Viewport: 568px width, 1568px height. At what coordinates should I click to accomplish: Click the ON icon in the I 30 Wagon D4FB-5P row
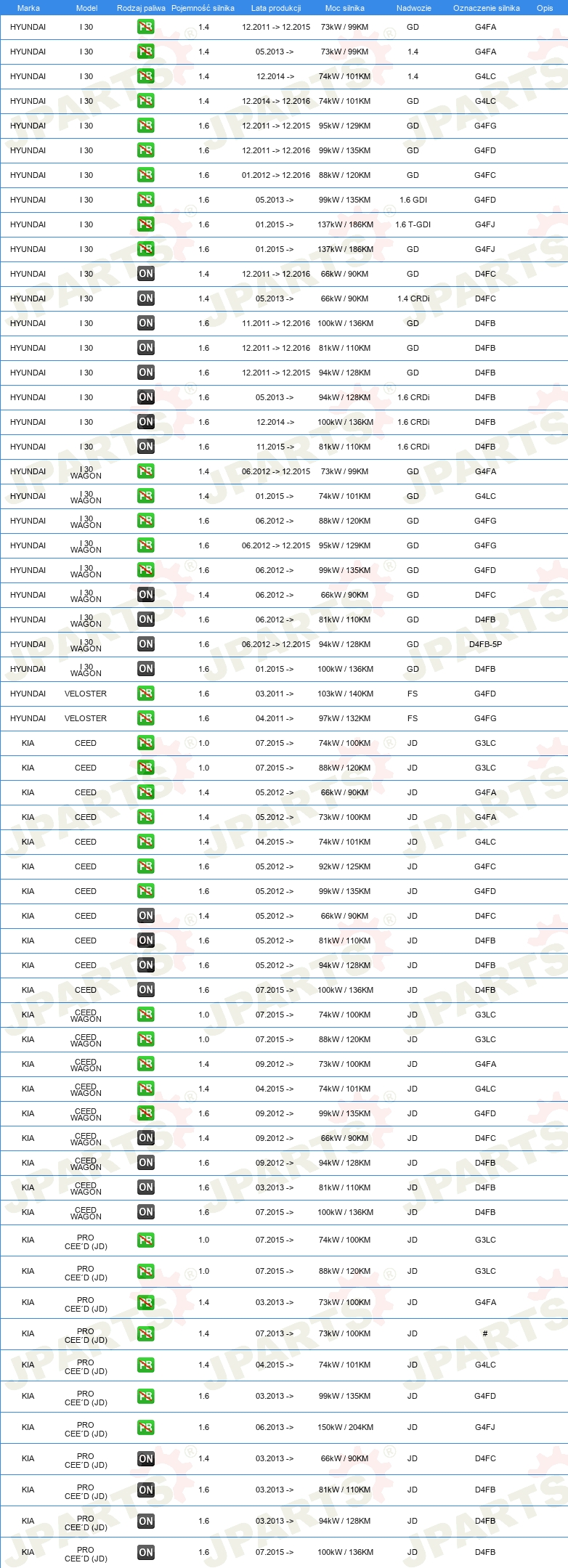(146, 644)
